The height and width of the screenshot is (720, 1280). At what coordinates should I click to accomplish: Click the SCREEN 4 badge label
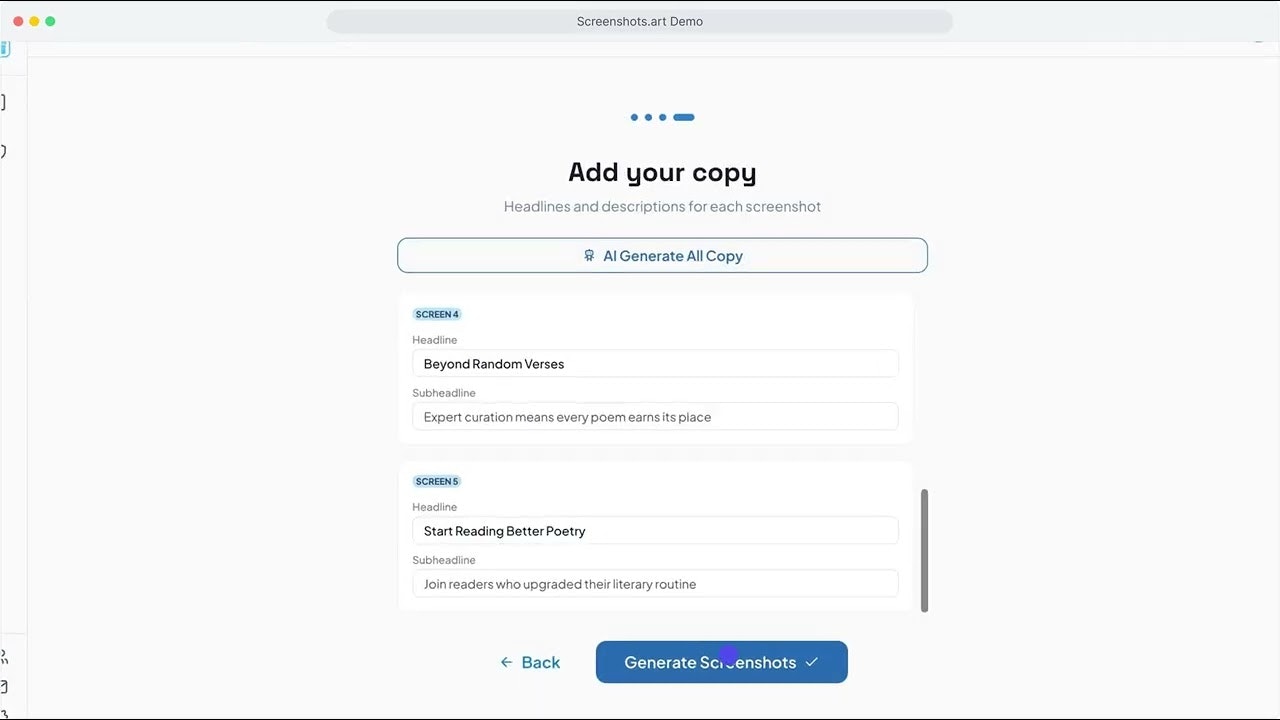point(437,314)
